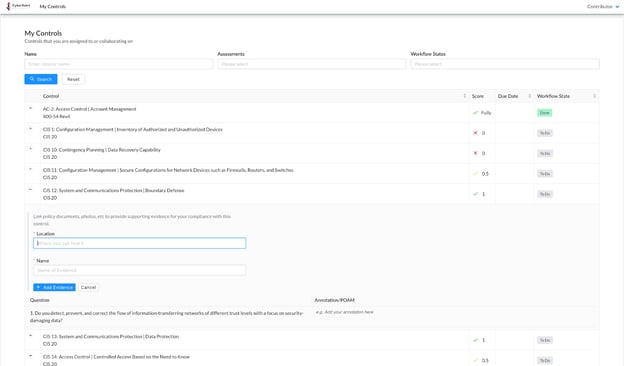Expand the CIS 1 Inventory of Devices row
The height and width of the screenshot is (366, 624).
(x=31, y=128)
